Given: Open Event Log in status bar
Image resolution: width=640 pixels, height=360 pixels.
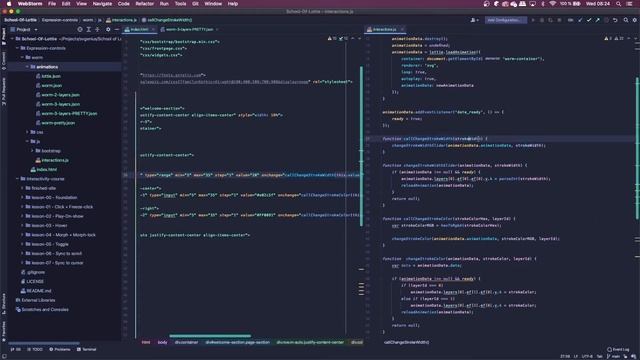Looking at the screenshot, I should (618, 349).
